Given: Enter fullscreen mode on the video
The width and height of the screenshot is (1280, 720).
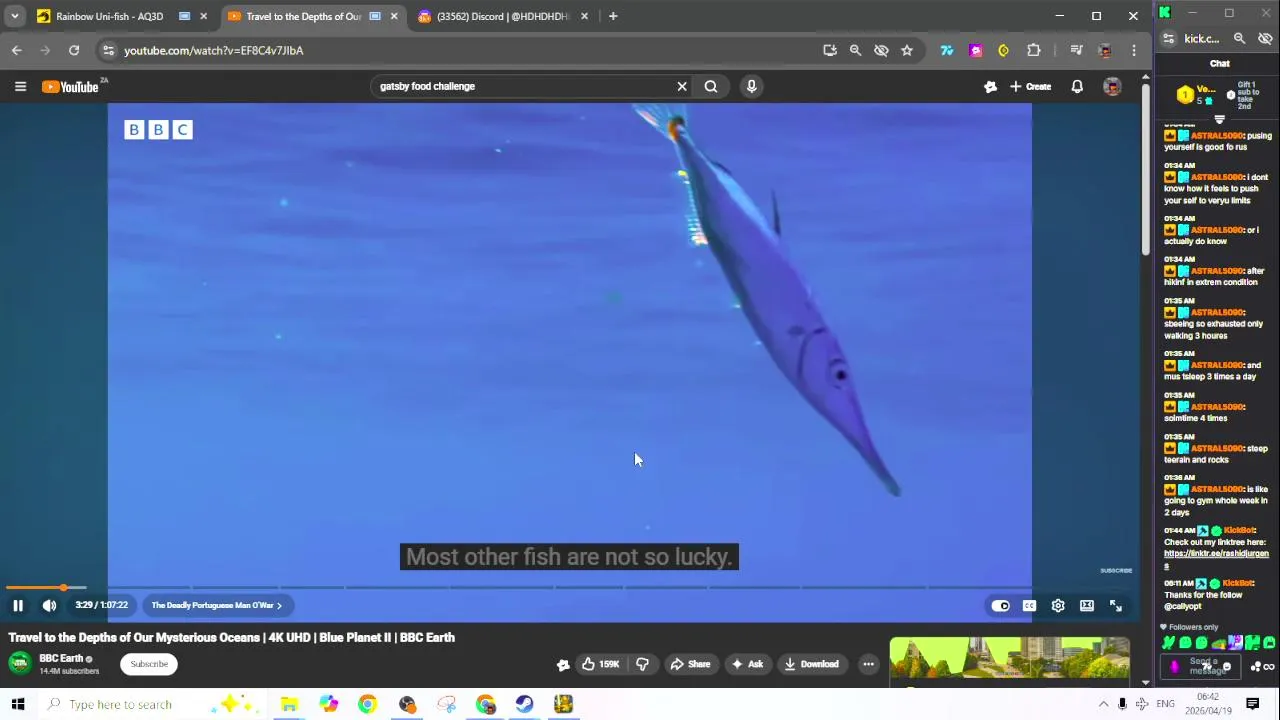Looking at the screenshot, I should (x=1116, y=605).
